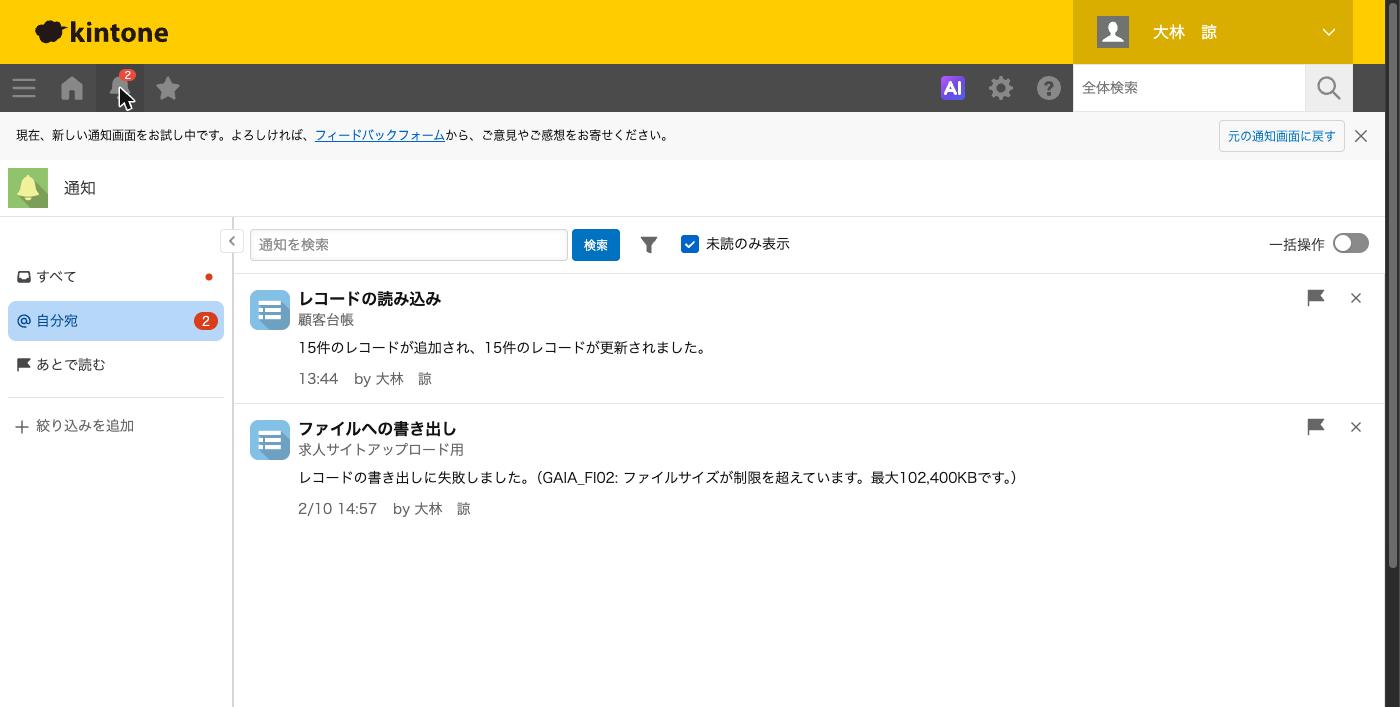The width and height of the screenshot is (1400, 707).
Task: Dismiss the レコードの読み込み notification
Action: 1356,297
